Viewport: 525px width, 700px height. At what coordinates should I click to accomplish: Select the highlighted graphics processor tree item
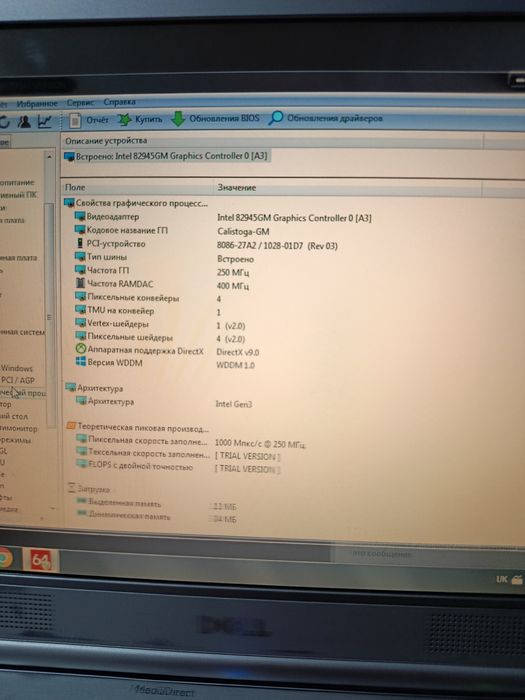pos(23,393)
